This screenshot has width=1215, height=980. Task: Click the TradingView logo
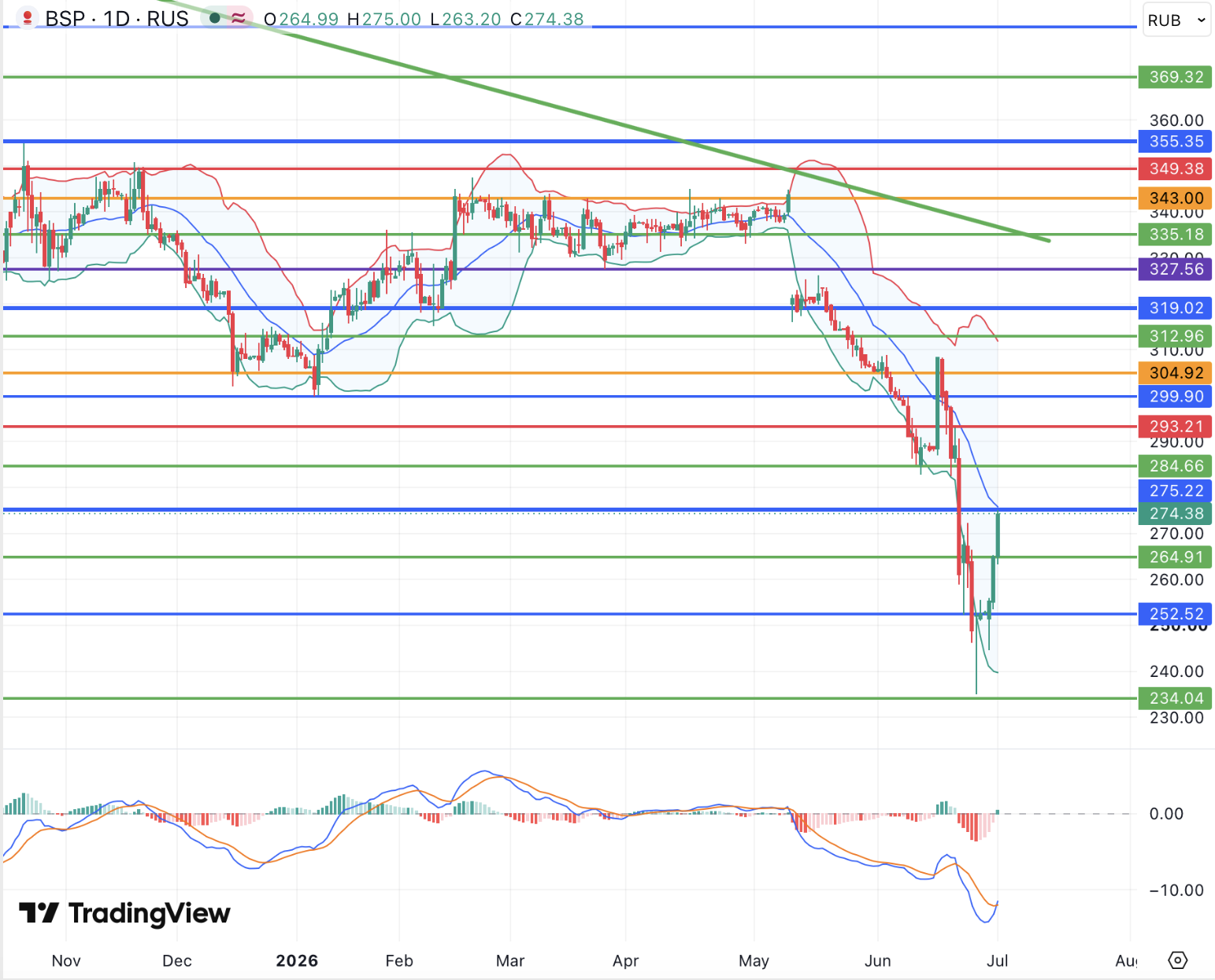point(124,913)
